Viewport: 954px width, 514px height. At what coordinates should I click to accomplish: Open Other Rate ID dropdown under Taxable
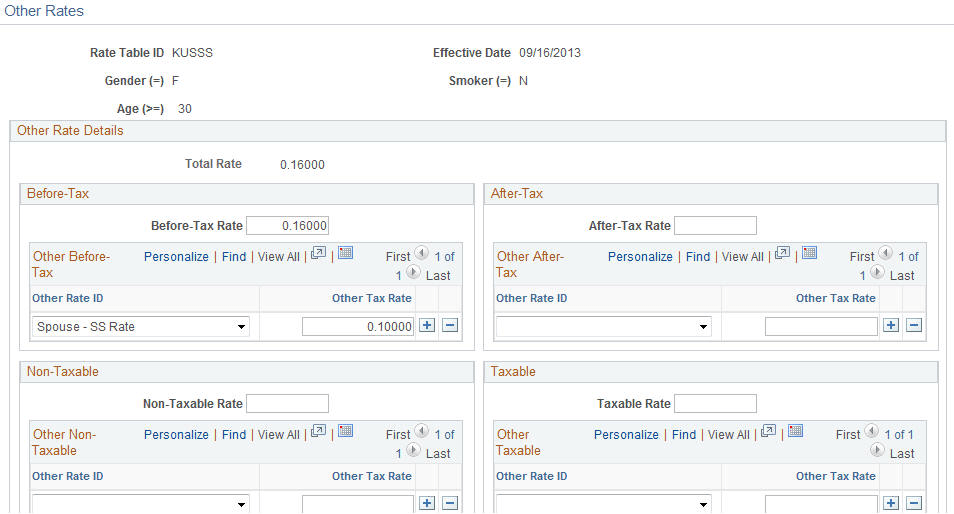coord(604,504)
